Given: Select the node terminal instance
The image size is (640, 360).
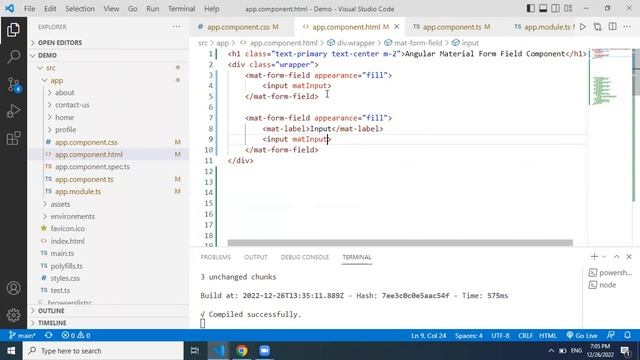Looking at the screenshot, I should pos(602,285).
